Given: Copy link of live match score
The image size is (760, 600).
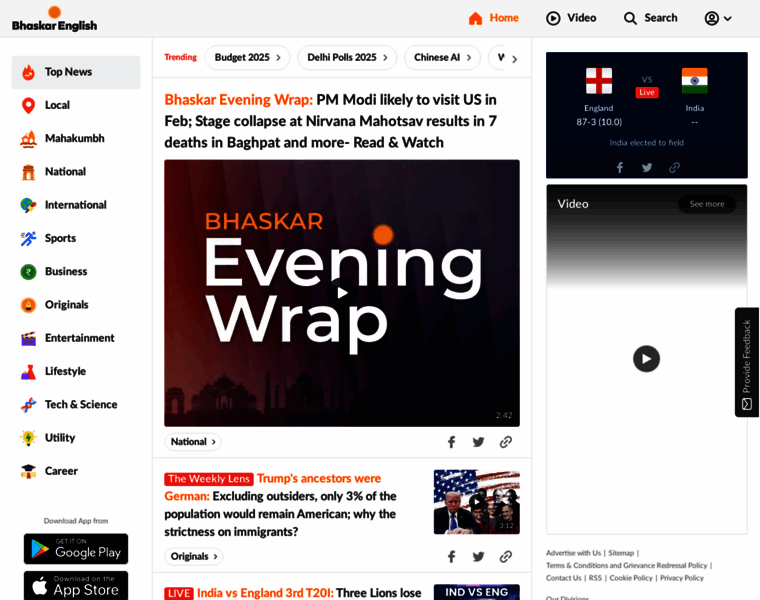Looking at the screenshot, I should [x=674, y=168].
